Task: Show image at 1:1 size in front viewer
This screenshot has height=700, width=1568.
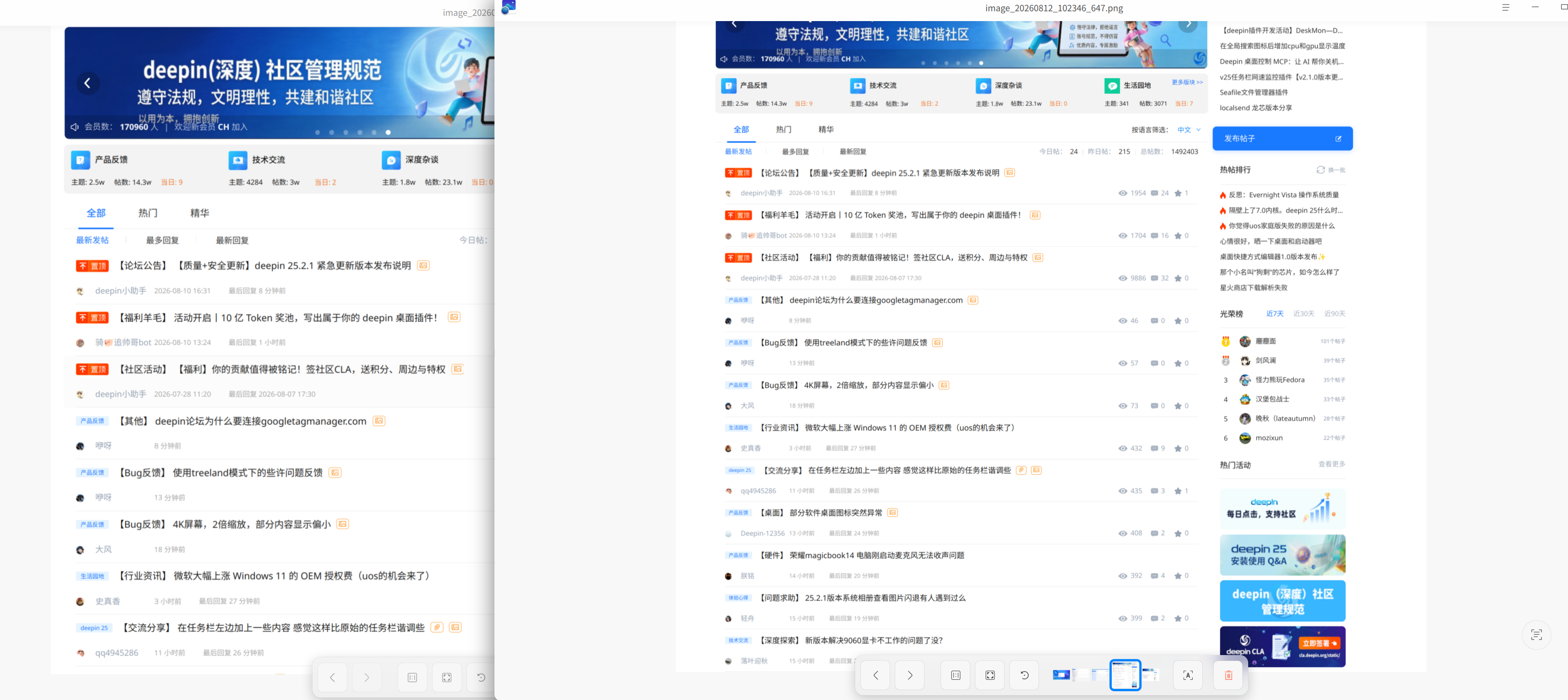Action: [x=956, y=675]
